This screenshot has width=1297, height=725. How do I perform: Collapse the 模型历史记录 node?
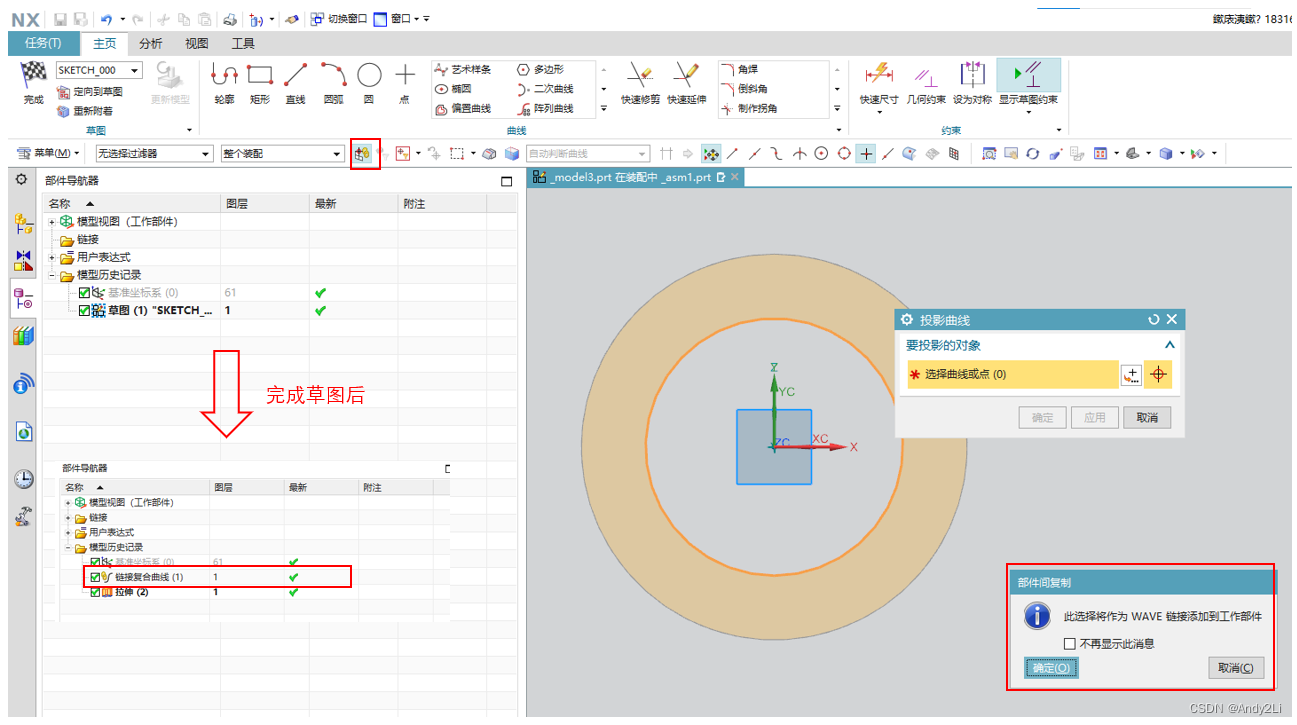(x=52, y=275)
